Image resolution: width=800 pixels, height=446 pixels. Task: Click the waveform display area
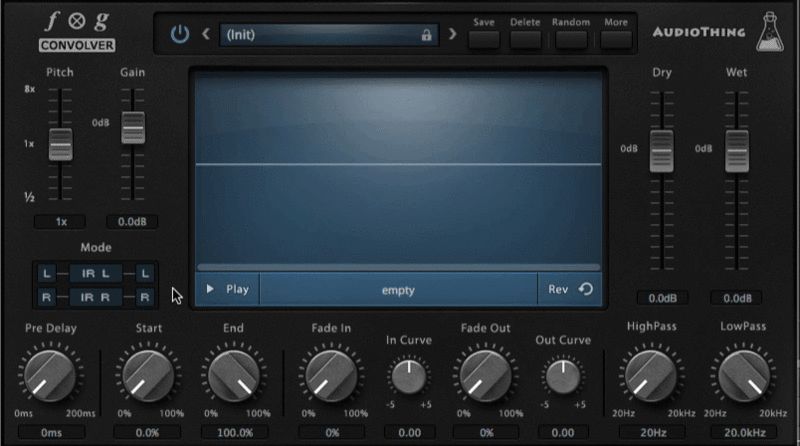[x=398, y=167]
